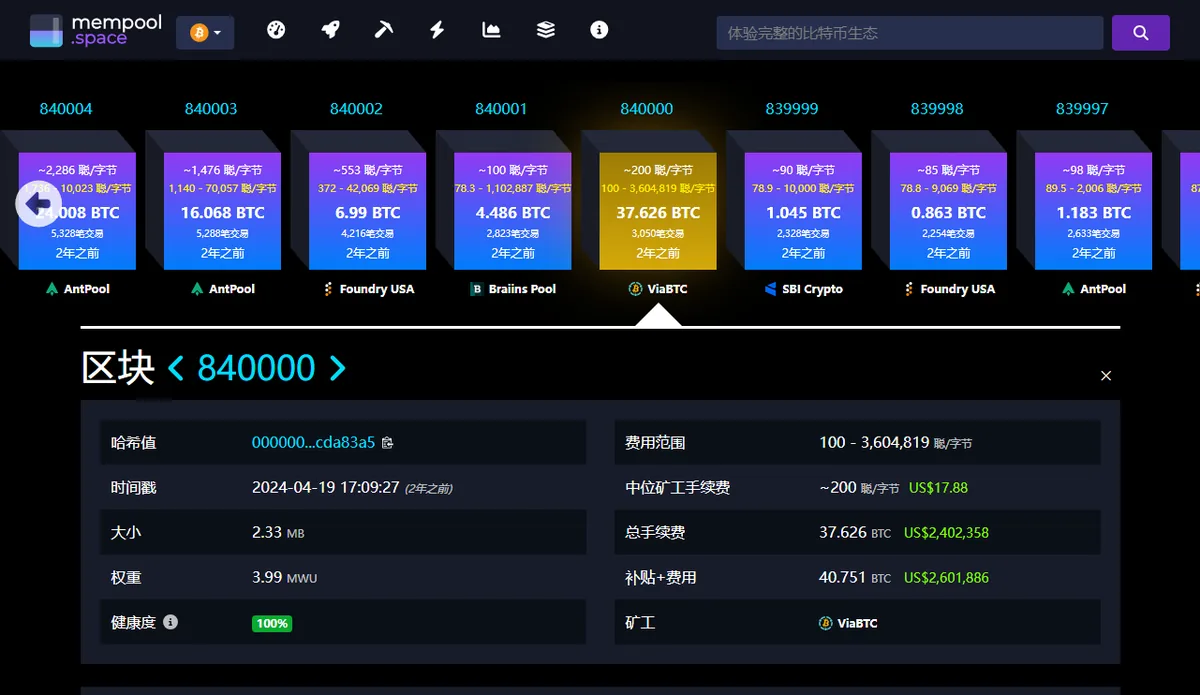Click the 100% health badge

pos(272,623)
